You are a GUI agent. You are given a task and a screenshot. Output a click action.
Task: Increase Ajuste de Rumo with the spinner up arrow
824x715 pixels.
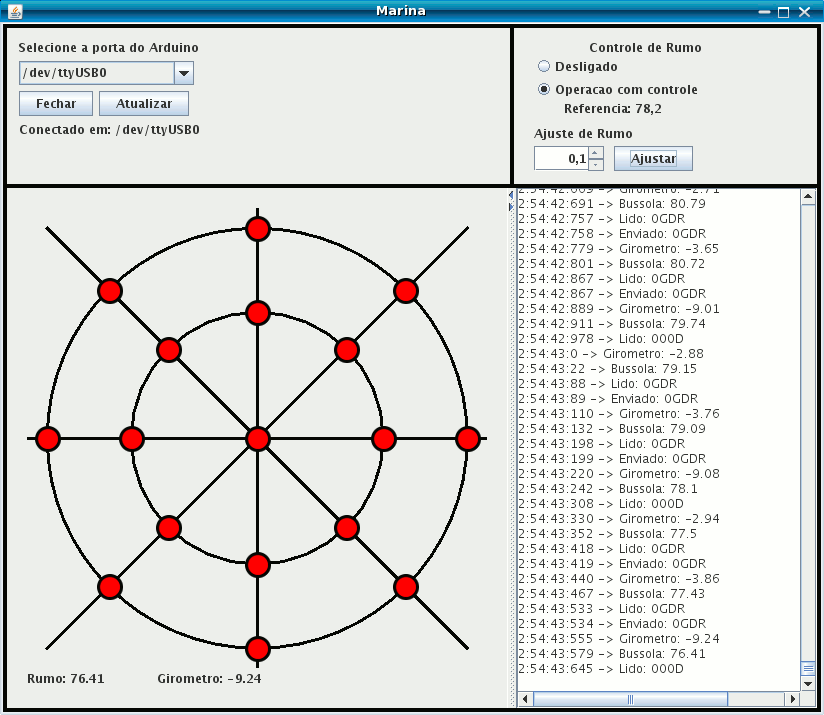tap(595, 153)
